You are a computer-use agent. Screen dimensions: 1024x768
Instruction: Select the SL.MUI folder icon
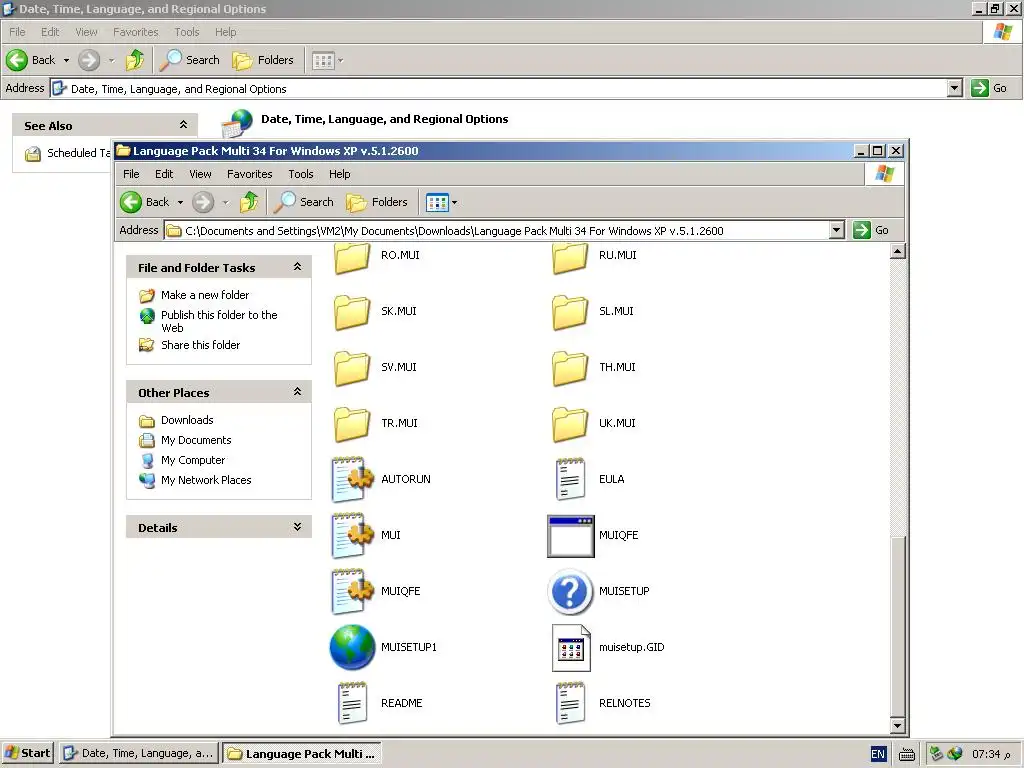570,312
